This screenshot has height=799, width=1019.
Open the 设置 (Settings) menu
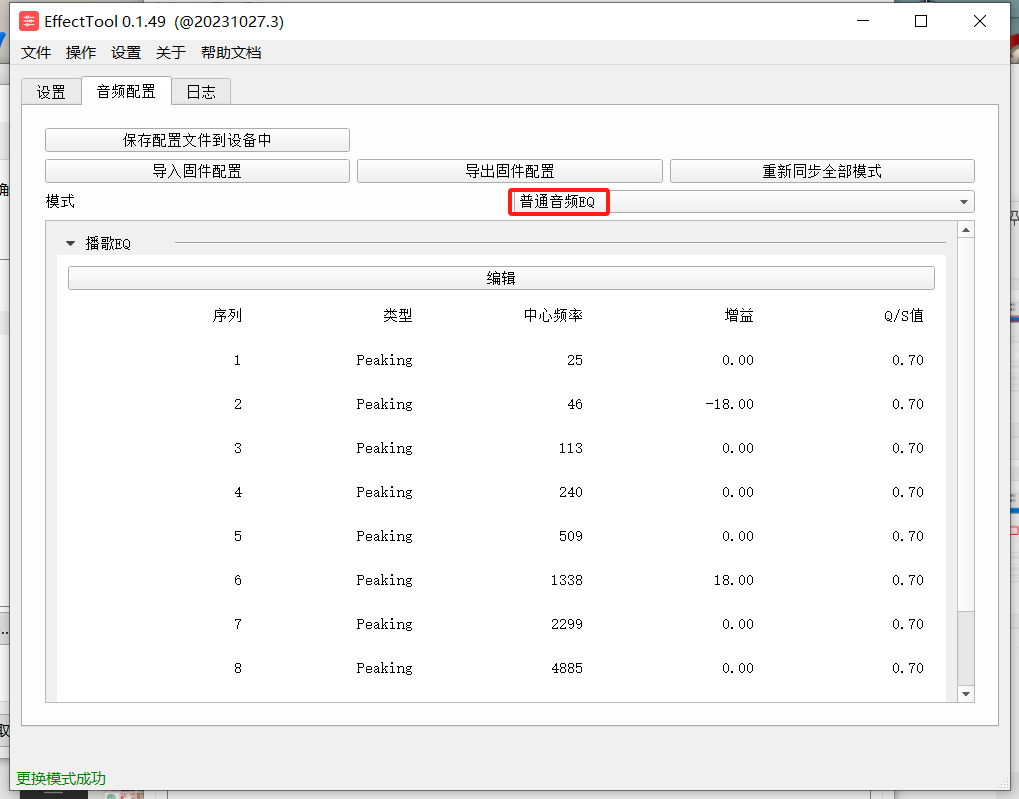pos(126,52)
